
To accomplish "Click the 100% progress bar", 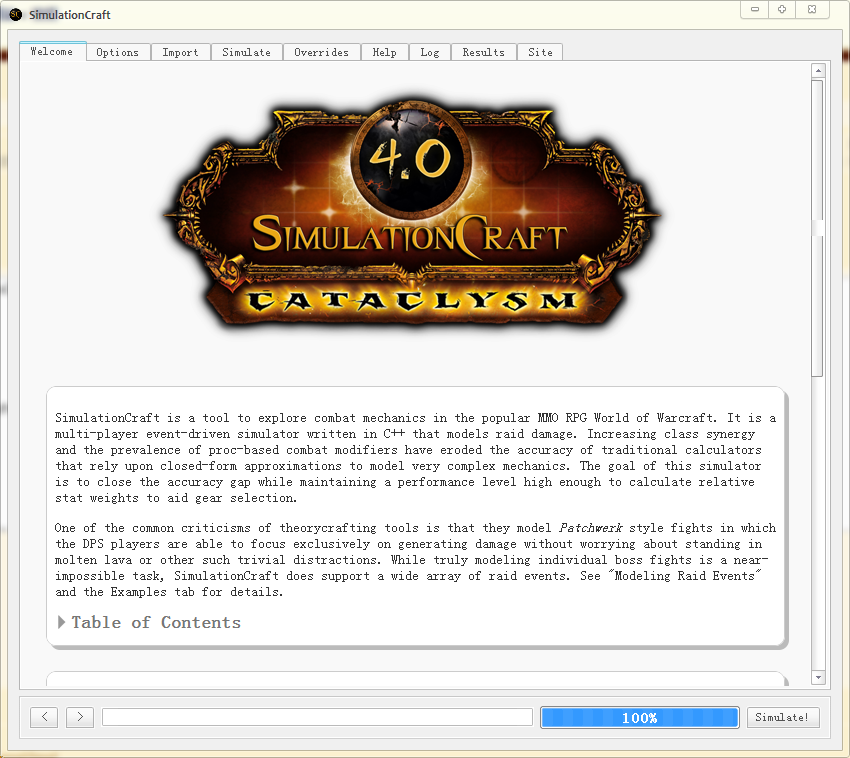I will (x=639, y=717).
